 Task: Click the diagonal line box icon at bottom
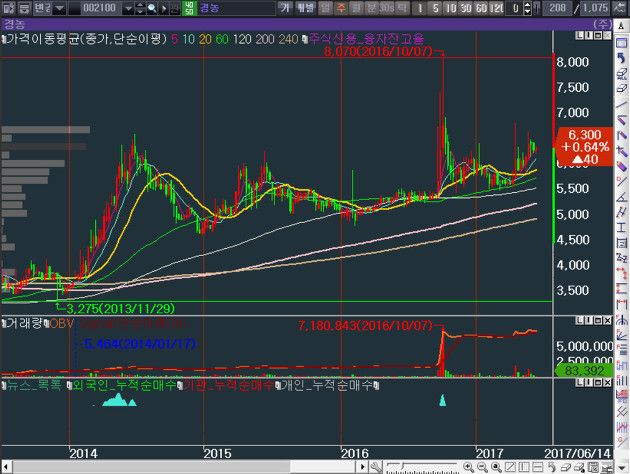tap(510, 467)
